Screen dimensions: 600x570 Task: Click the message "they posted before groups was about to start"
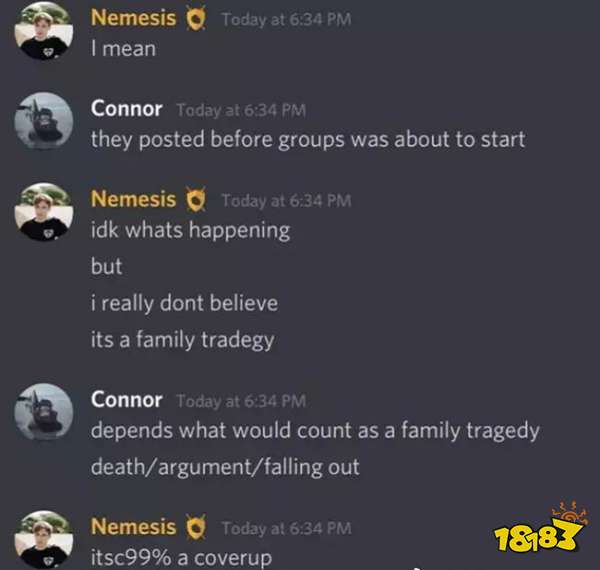tap(308, 140)
